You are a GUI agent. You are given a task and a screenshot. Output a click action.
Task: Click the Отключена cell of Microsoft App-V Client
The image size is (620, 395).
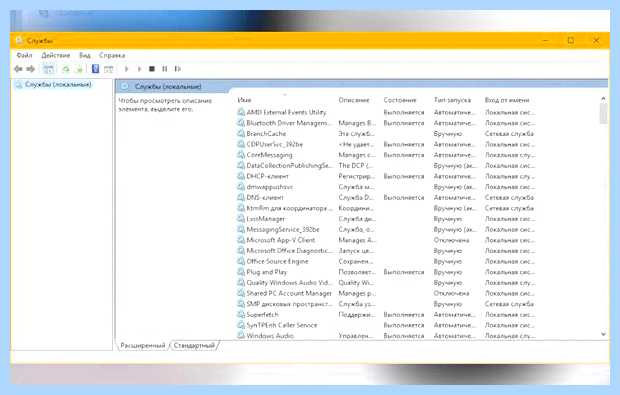click(x=451, y=240)
